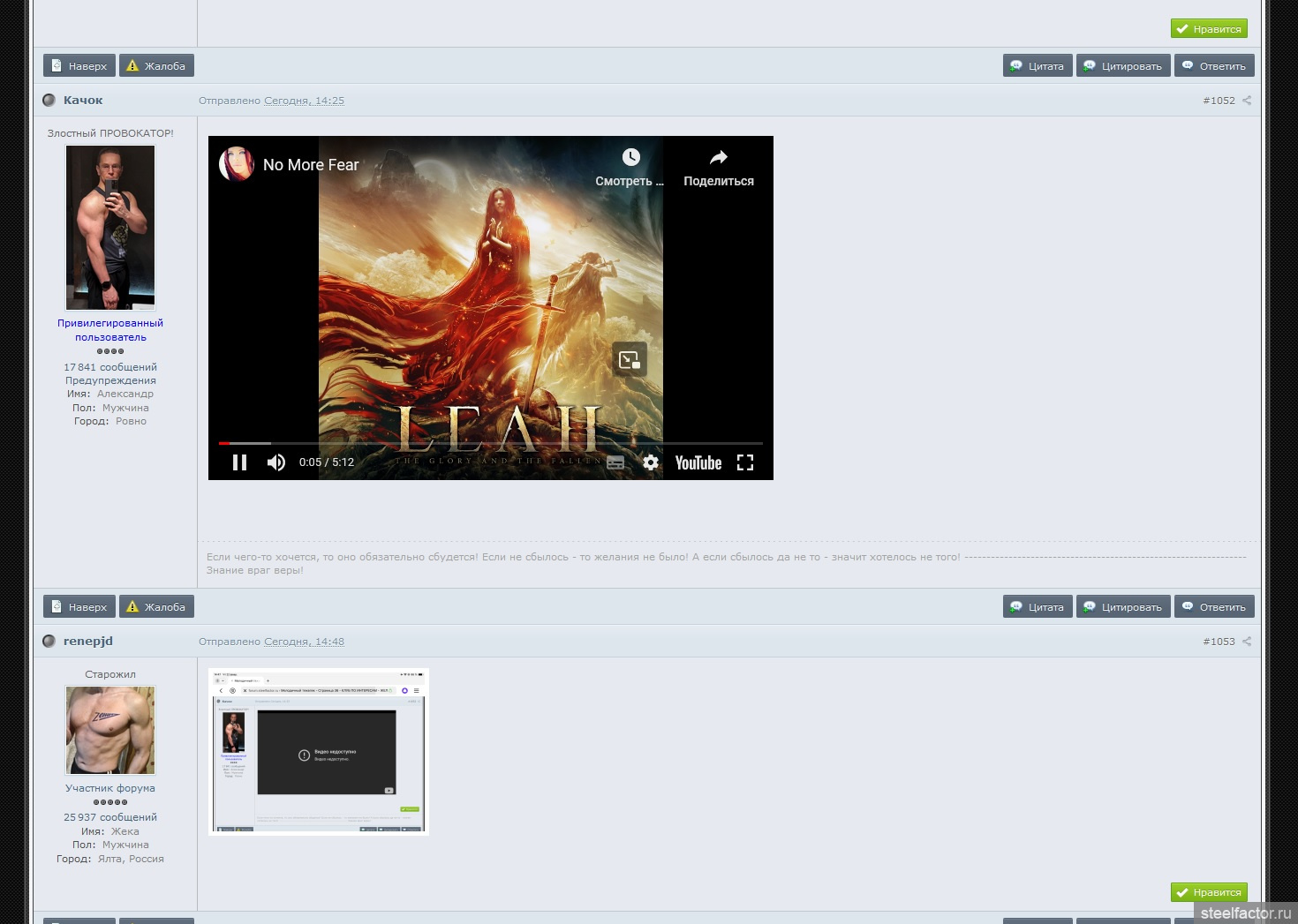Viewport: 1298px width, 924px height.
Task: Click status icon beside renepjd
Action: click(x=49, y=641)
